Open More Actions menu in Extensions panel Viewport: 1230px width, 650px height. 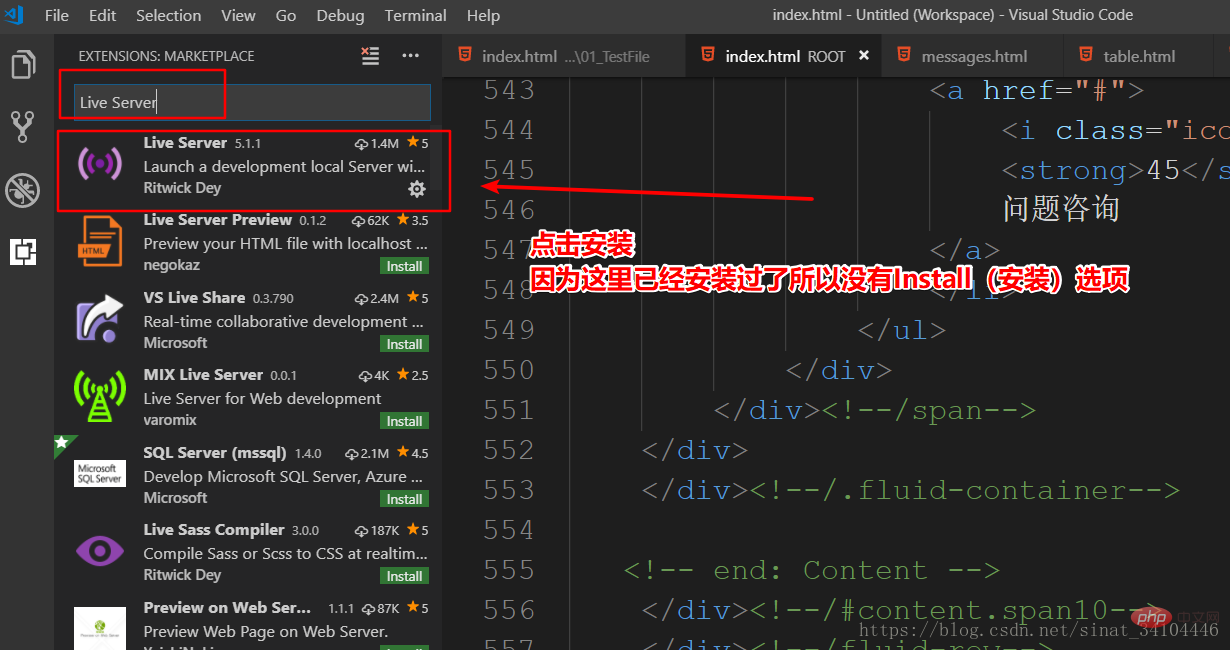[x=410, y=57]
